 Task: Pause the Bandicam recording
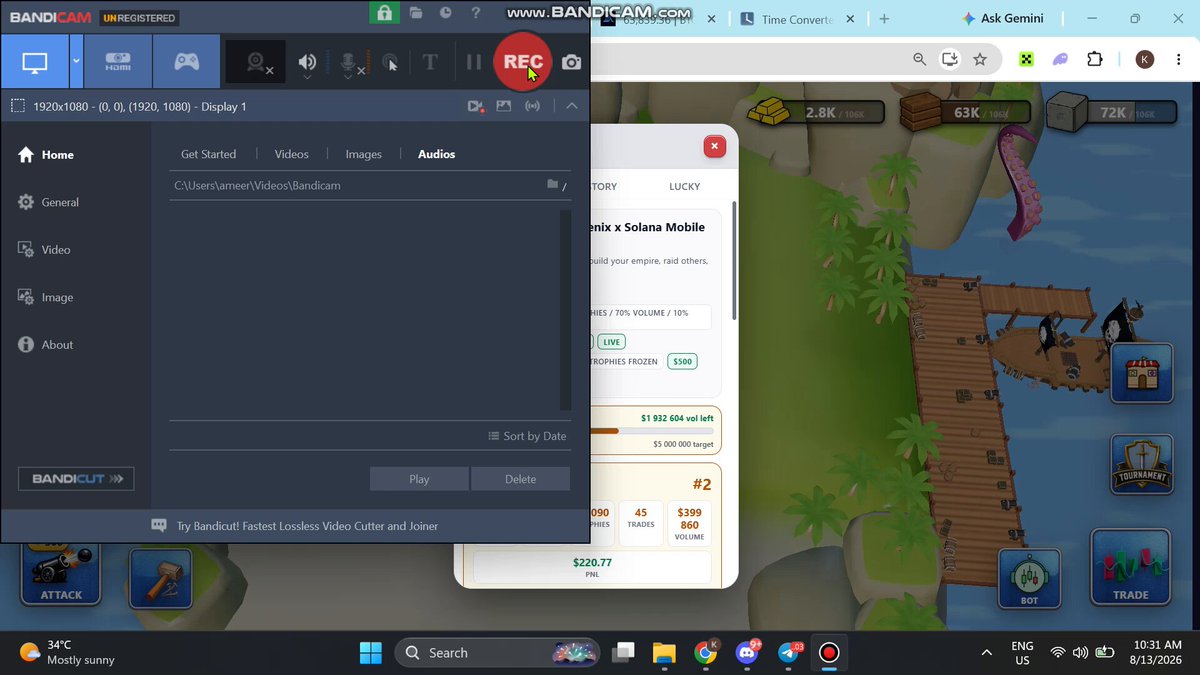(x=474, y=62)
